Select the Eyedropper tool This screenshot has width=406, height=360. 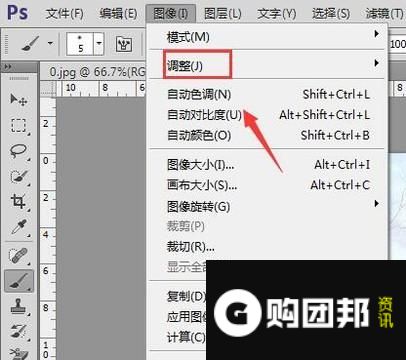point(19,227)
